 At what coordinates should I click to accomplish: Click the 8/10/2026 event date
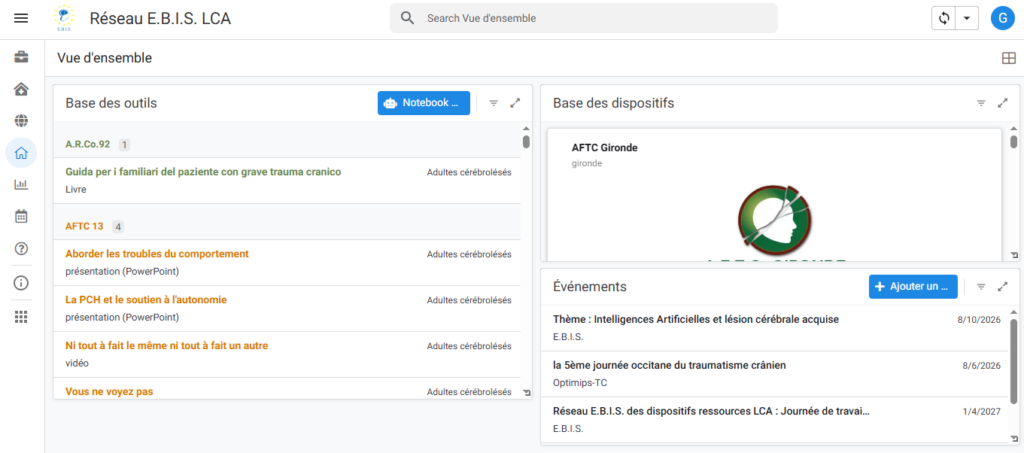979,320
